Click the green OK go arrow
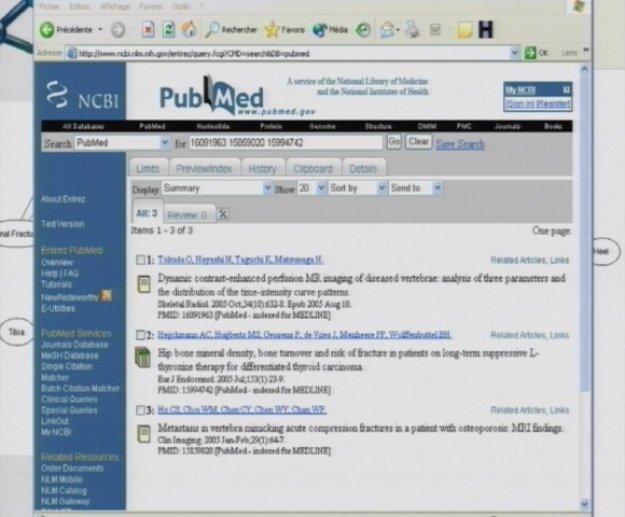This screenshot has height=517, width=625. tap(530, 53)
